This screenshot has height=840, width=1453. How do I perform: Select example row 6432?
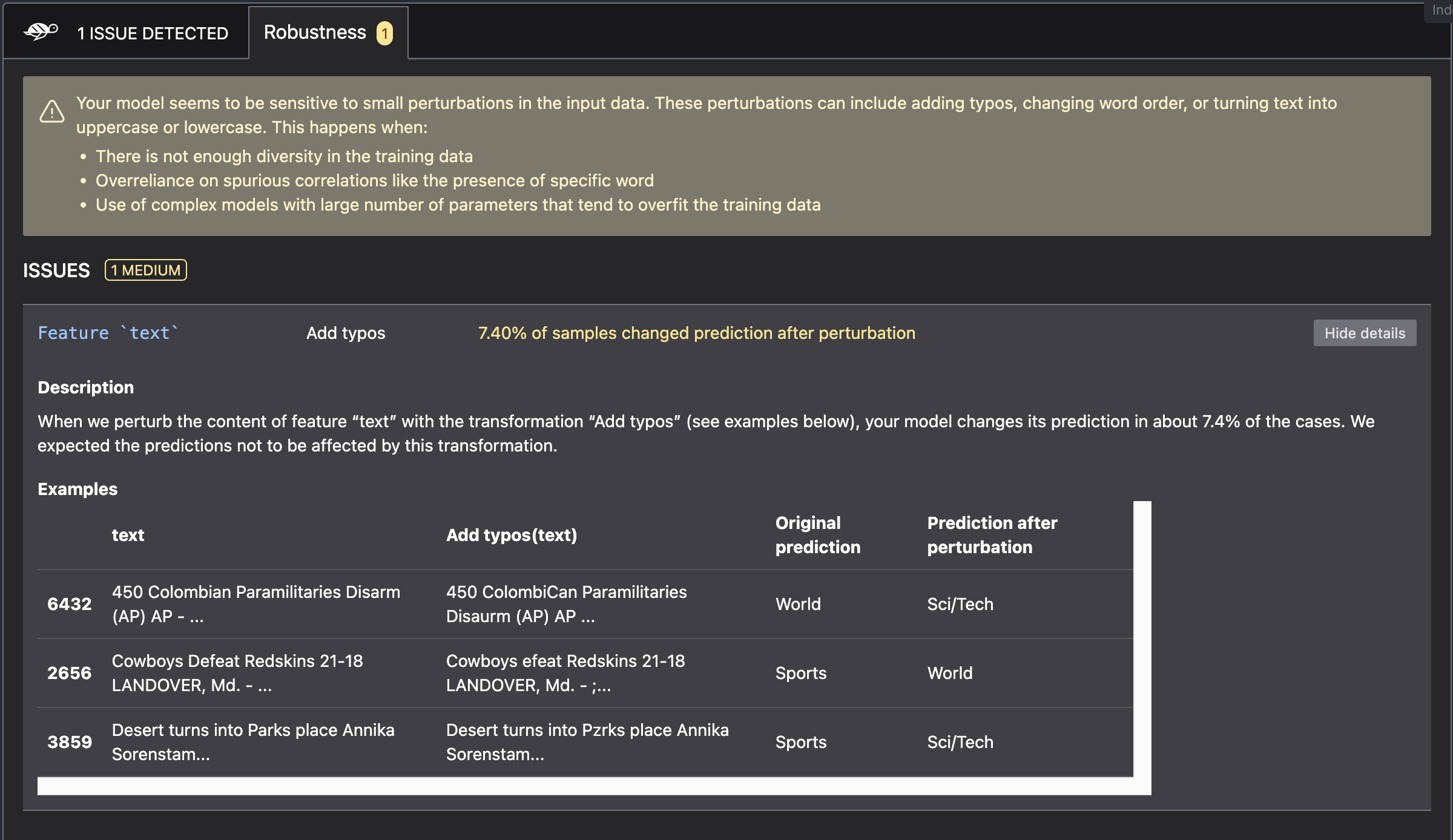[69, 604]
